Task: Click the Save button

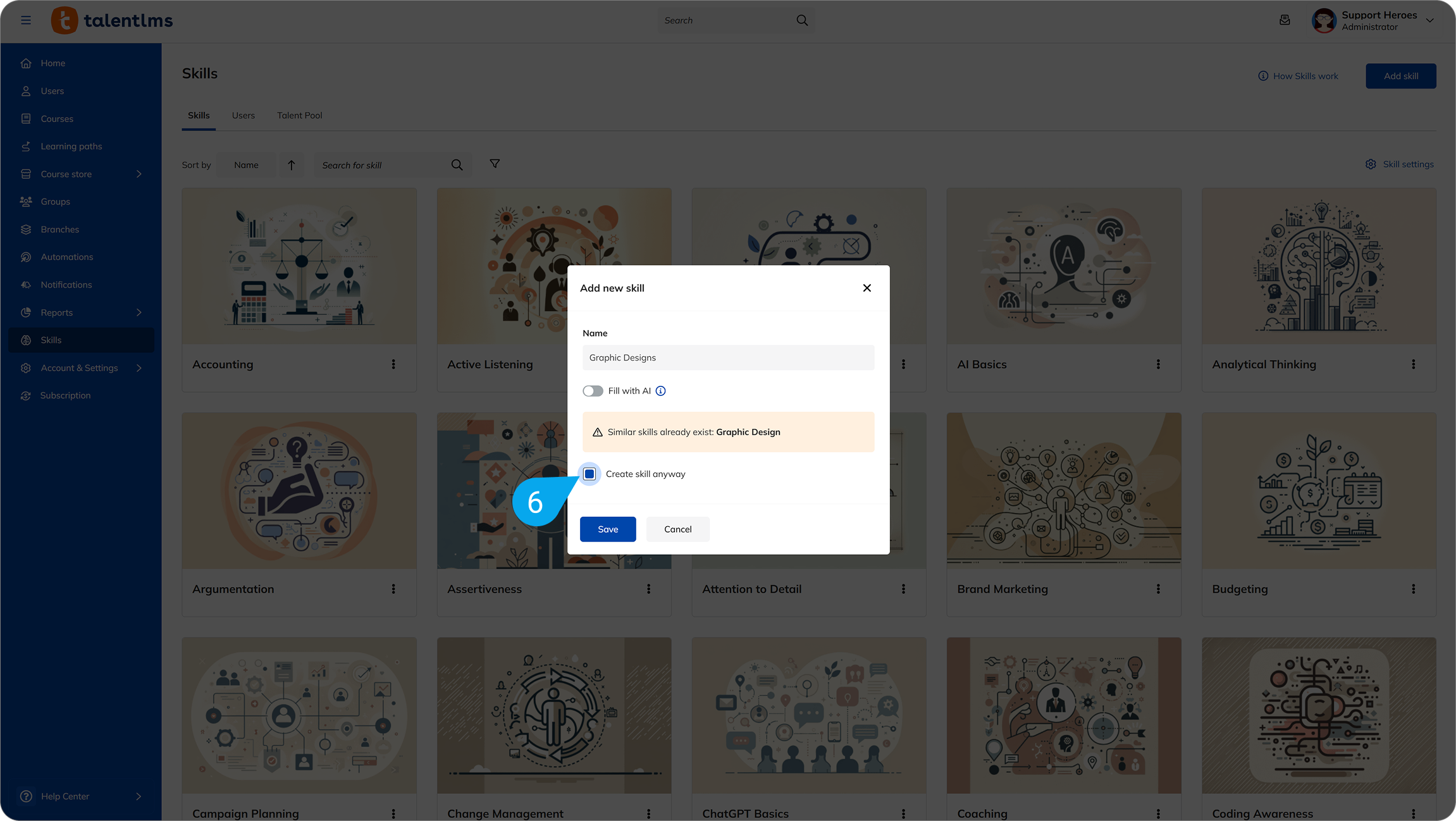Action: (x=608, y=529)
